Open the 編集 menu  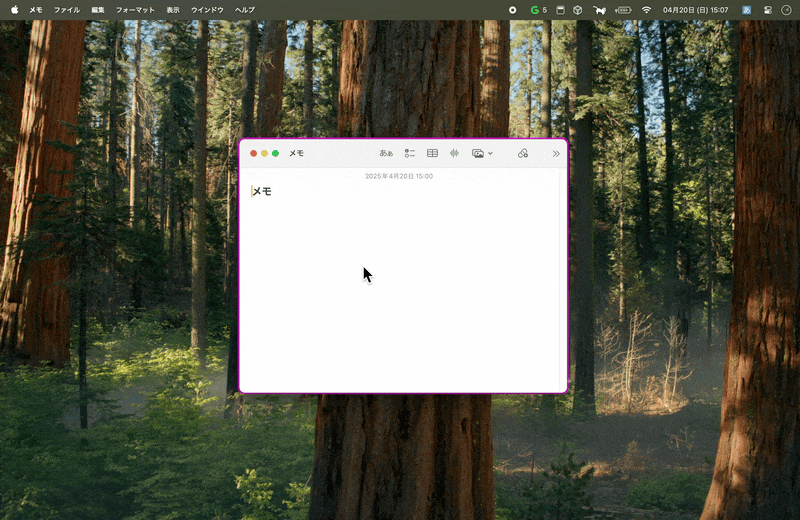point(97,10)
